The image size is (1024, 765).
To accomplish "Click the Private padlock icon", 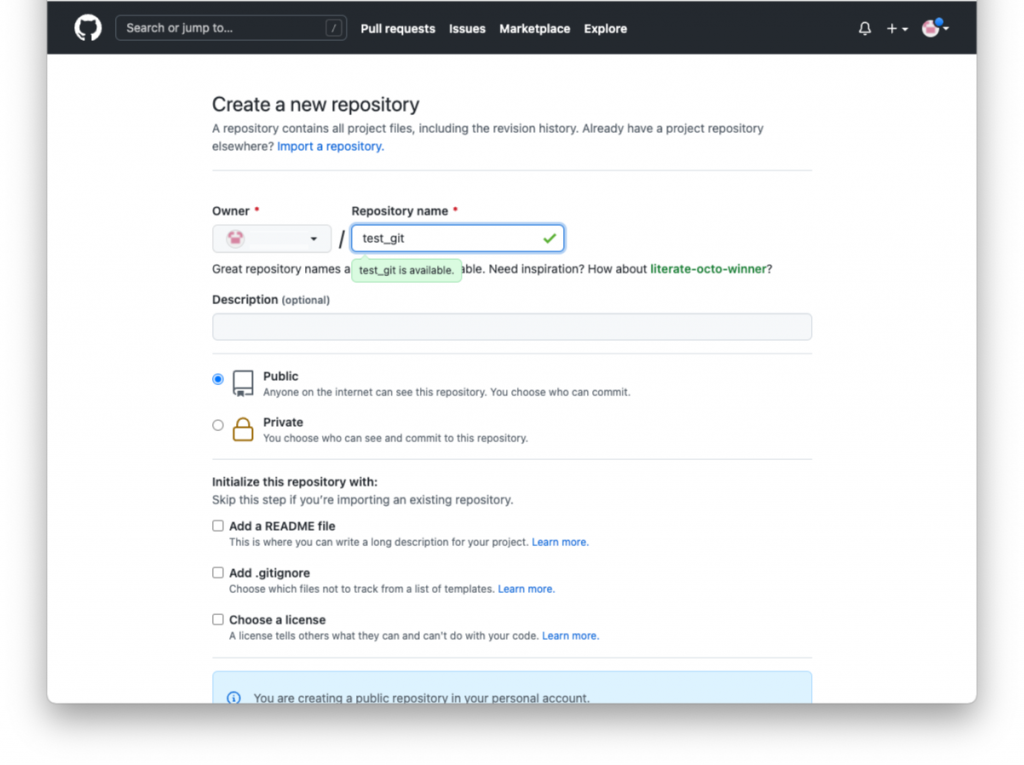I will (243, 429).
